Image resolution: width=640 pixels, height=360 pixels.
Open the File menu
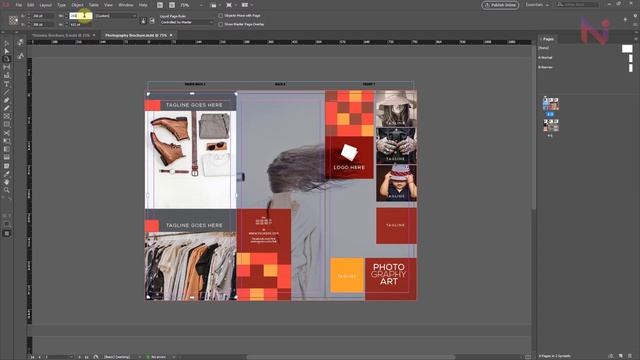tap(19, 5)
